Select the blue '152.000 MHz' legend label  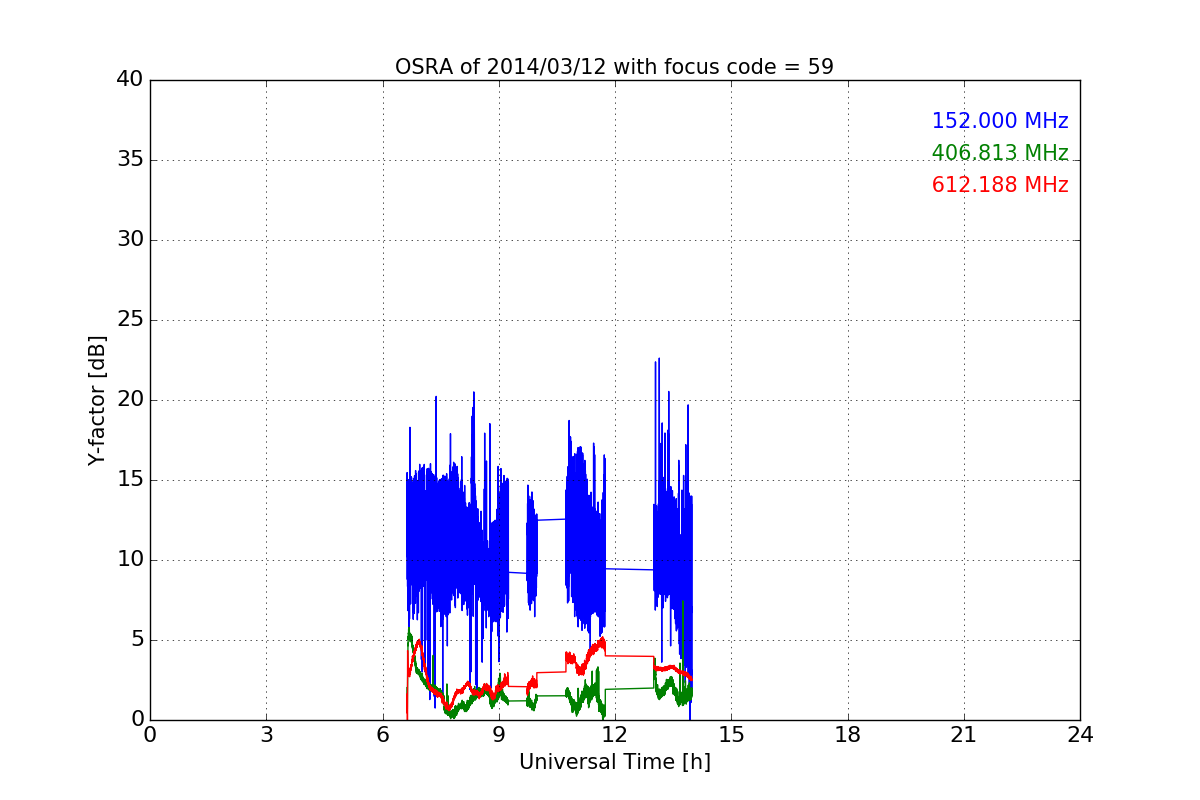click(x=1000, y=121)
